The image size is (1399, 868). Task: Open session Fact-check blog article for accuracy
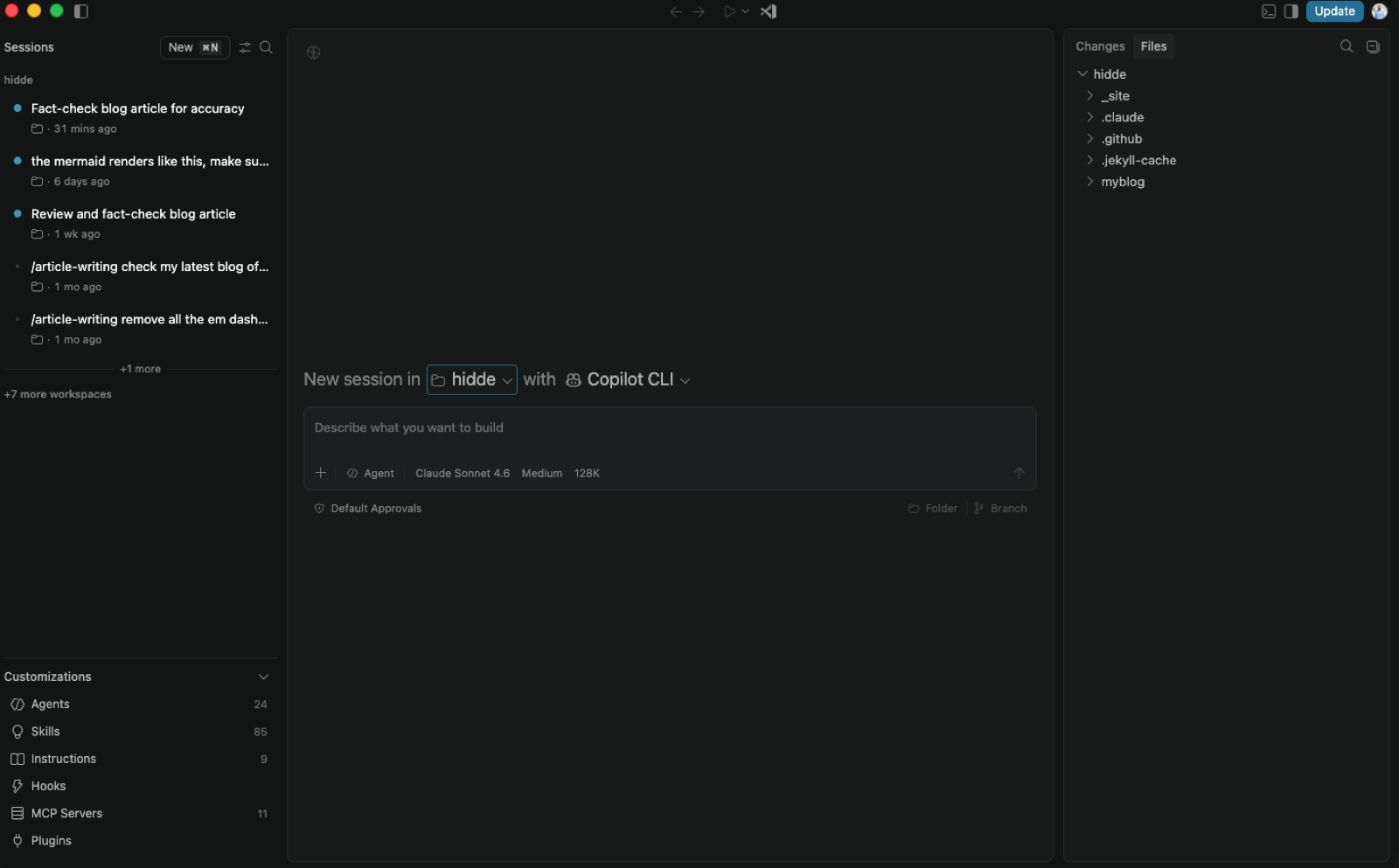(140, 118)
